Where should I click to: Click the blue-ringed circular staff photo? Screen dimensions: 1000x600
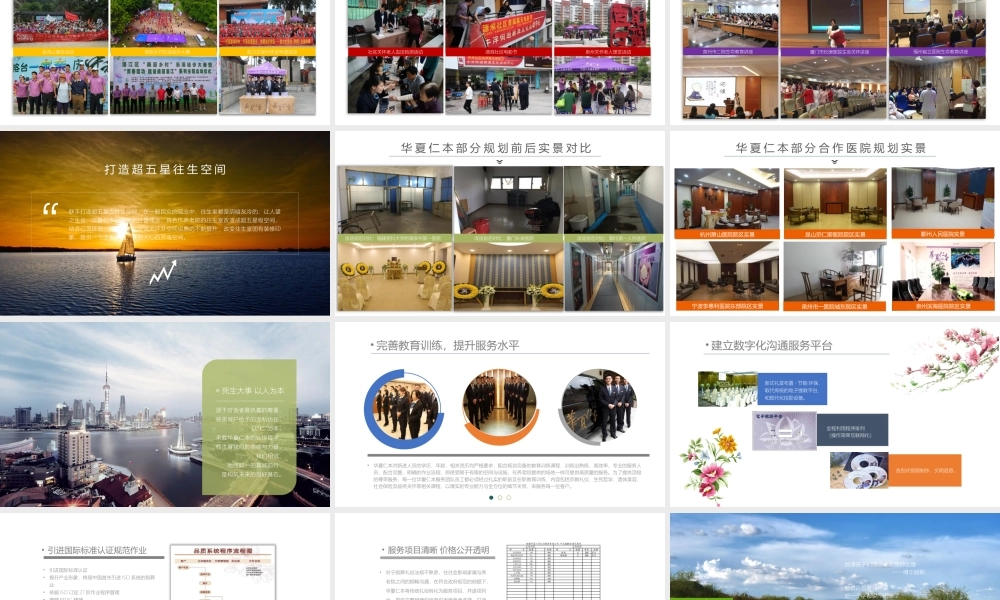[404, 409]
